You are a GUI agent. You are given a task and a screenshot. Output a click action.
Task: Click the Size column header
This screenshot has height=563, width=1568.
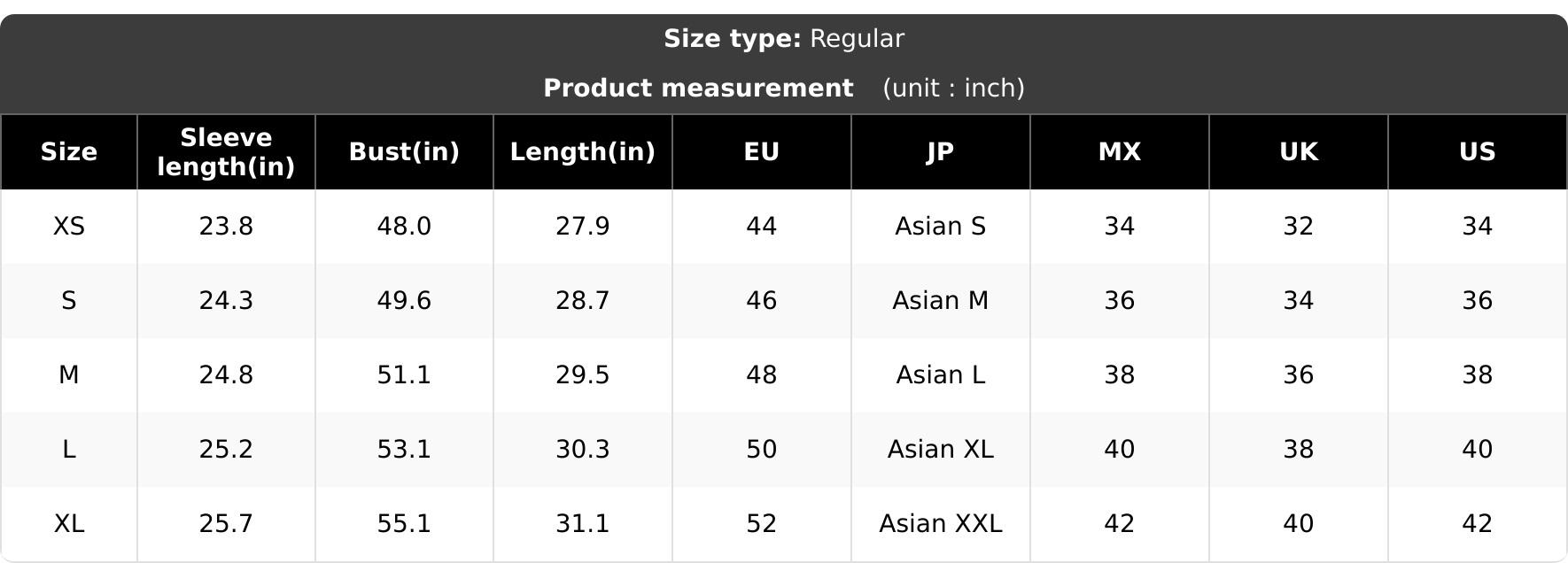69,152
